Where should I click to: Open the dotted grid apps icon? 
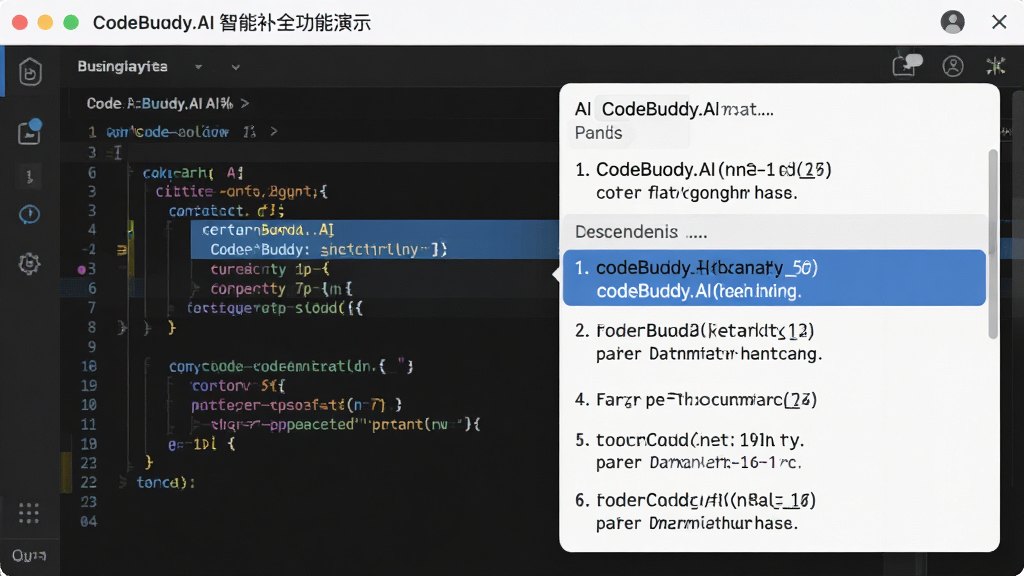click(x=29, y=513)
